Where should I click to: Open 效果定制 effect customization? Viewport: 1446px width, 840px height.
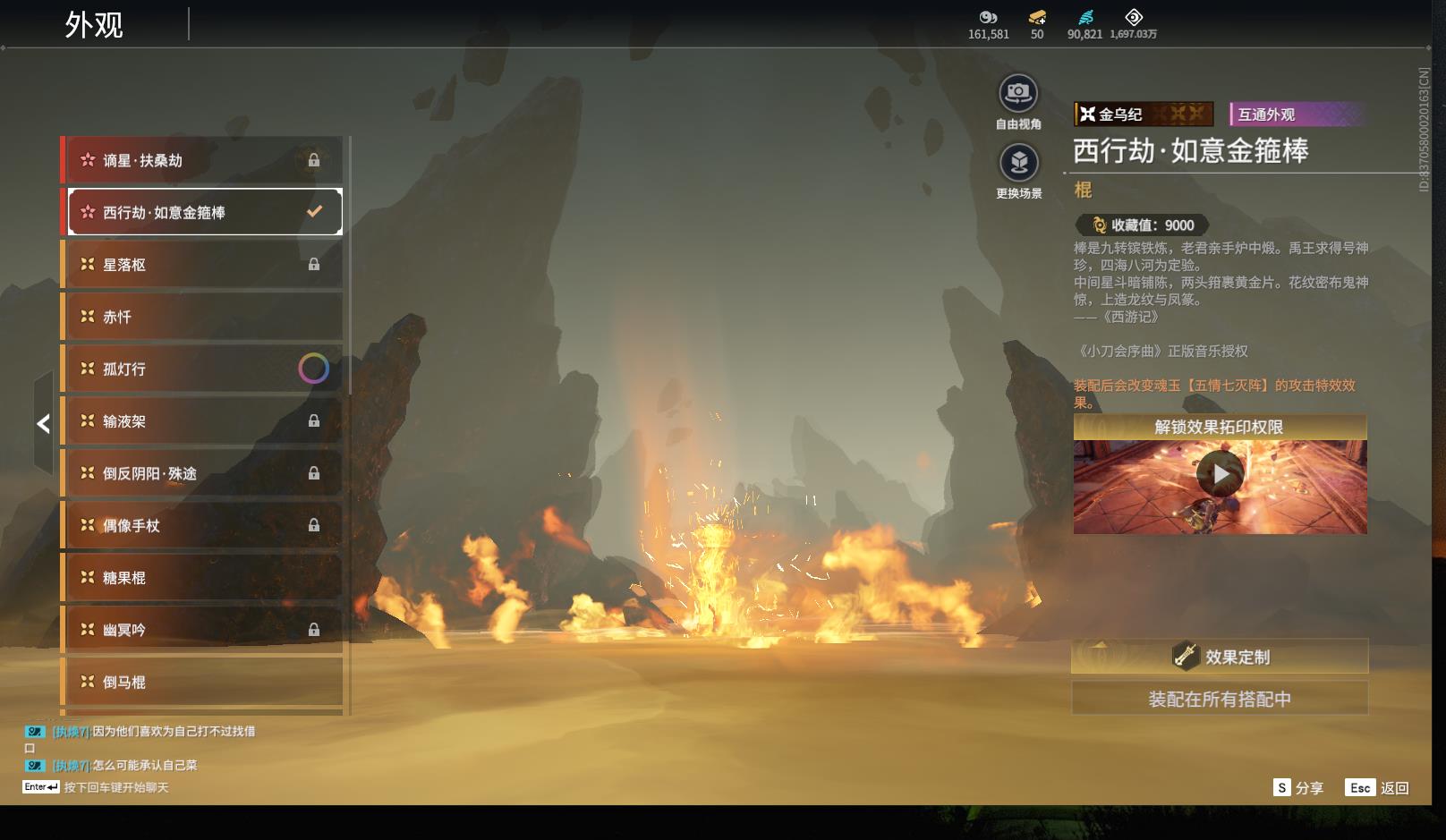click(1220, 657)
